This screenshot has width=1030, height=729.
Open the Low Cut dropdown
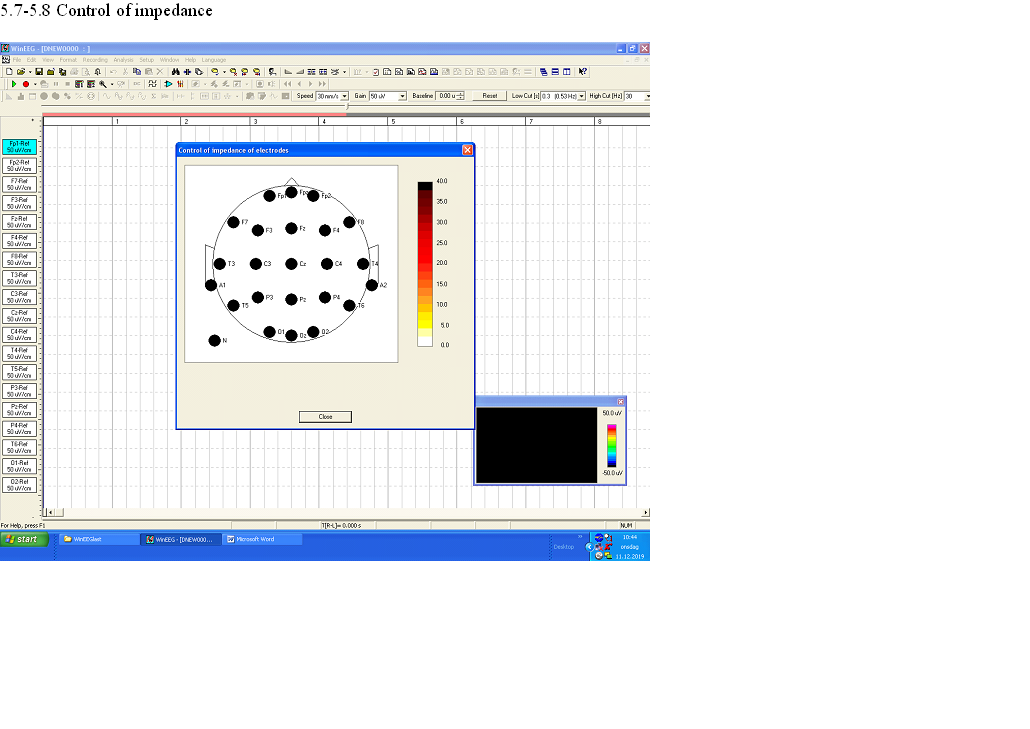point(581,96)
